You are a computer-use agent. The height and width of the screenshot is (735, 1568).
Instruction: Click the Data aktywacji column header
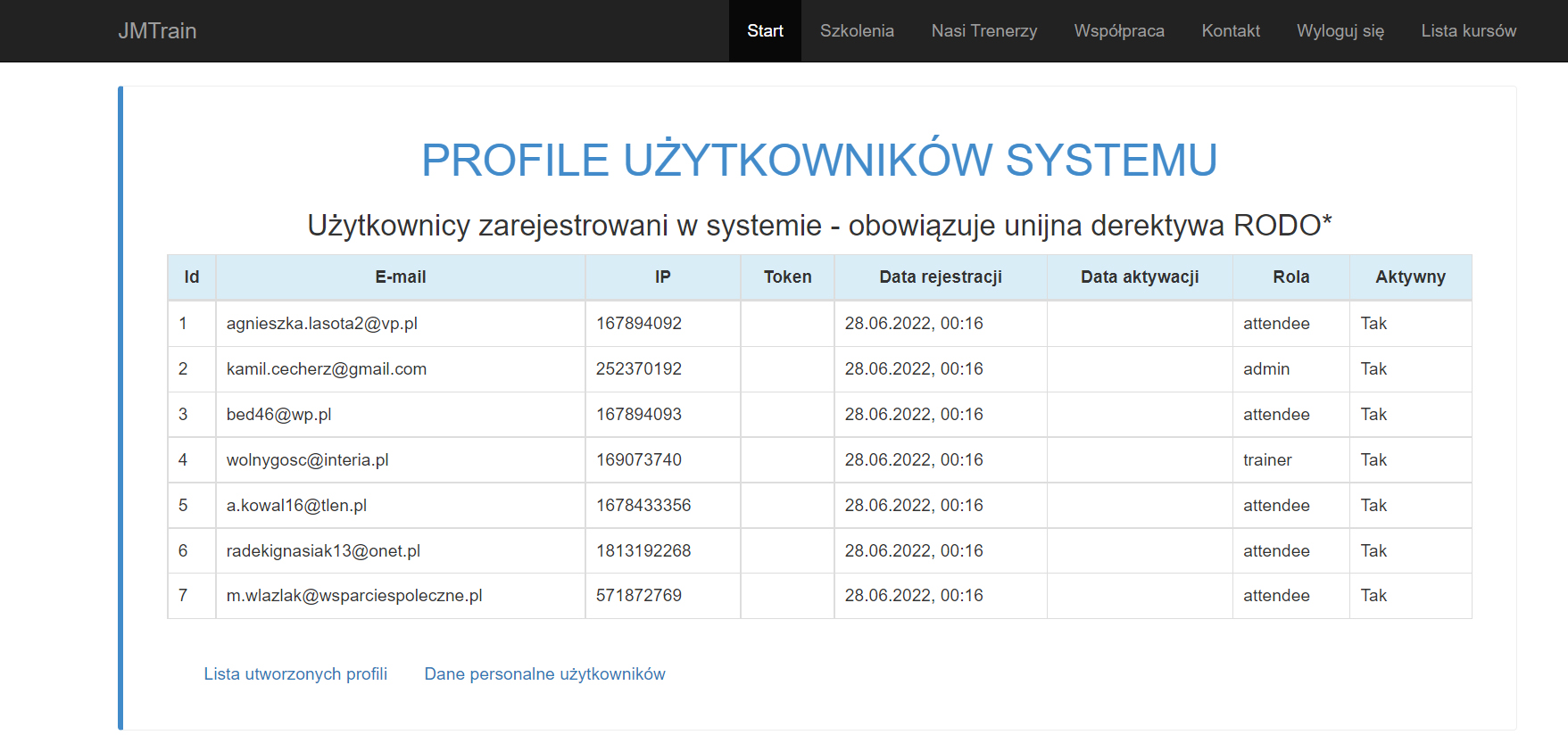1140,277
